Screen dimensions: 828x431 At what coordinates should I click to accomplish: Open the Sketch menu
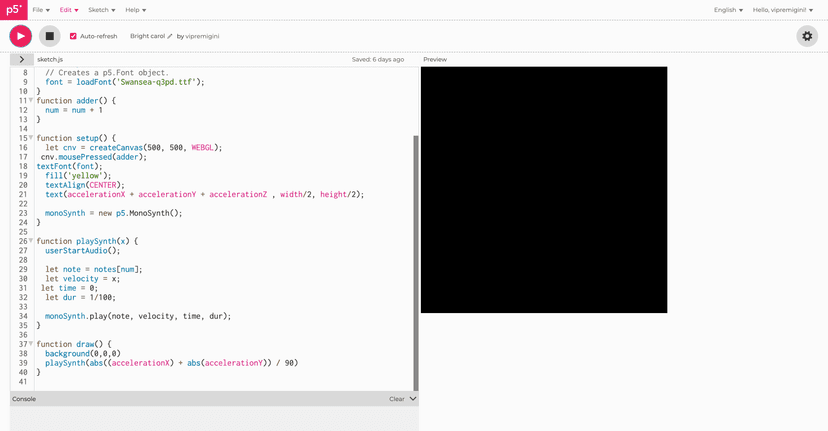coord(101,10)
